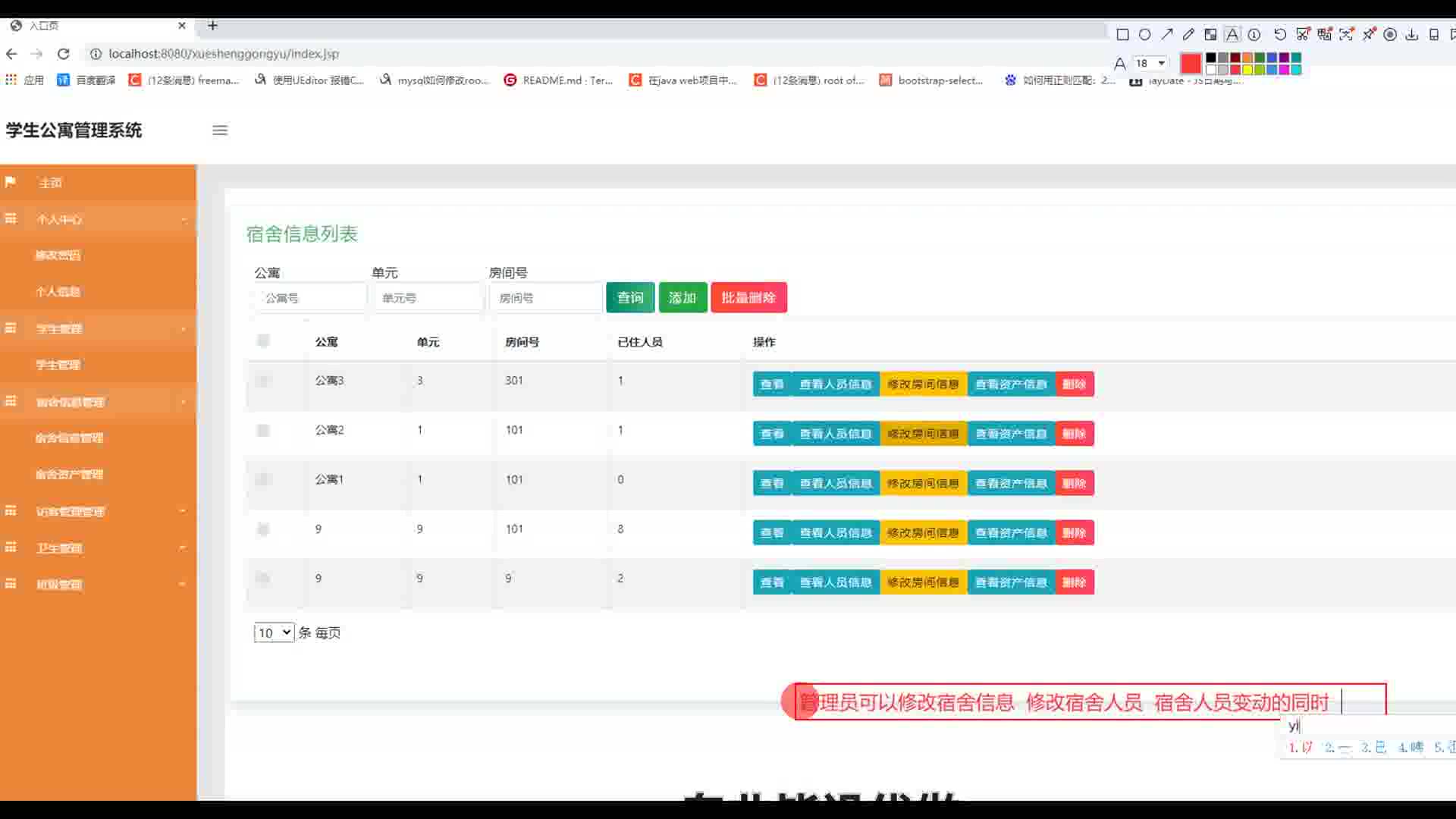The image size is (1456, 819).
Task: Click the pin screenshot icon
Action: (1369, 35)
